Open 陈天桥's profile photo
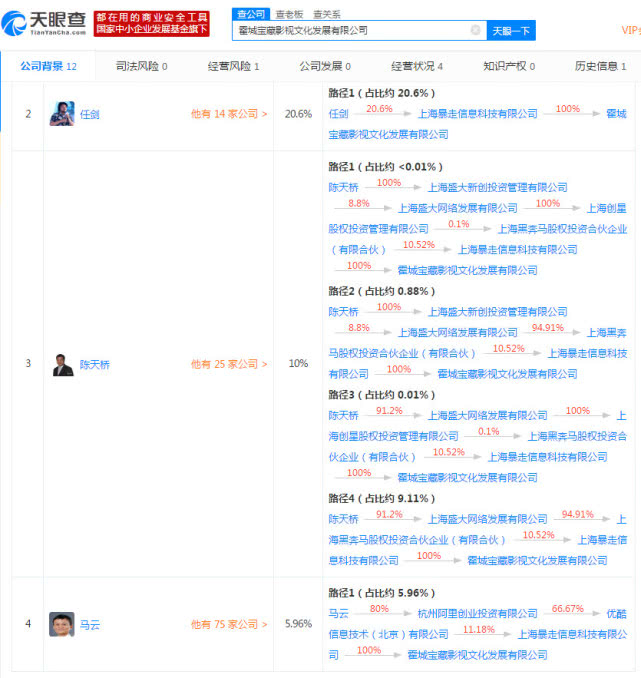 click(x=63, y=365)
